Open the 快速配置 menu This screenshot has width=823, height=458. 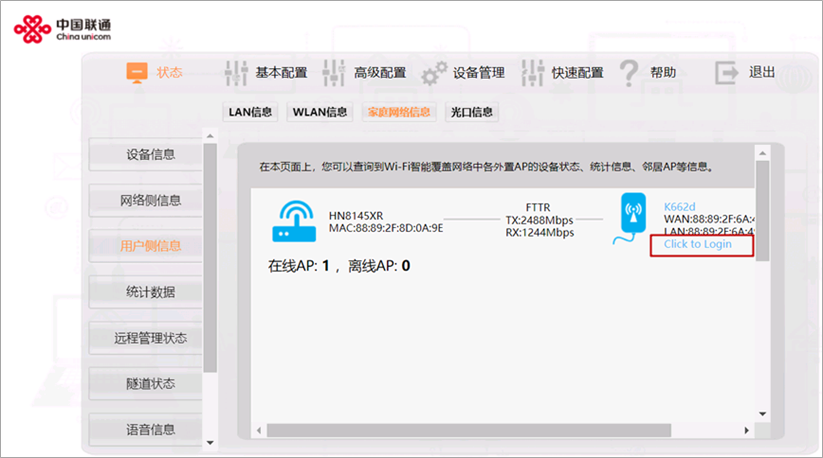coord(577,72)
